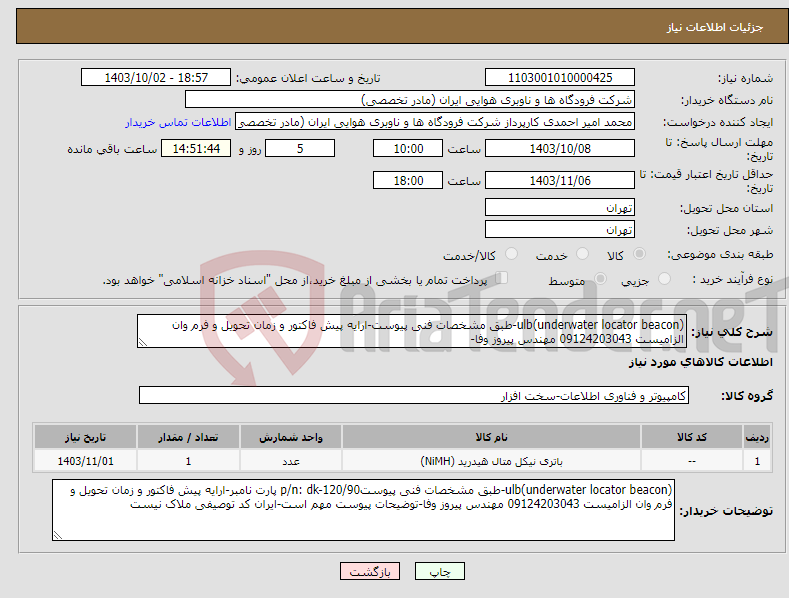
Task: Click the row number cell 1
Action: pyautogui.click(x=757, y=461)
